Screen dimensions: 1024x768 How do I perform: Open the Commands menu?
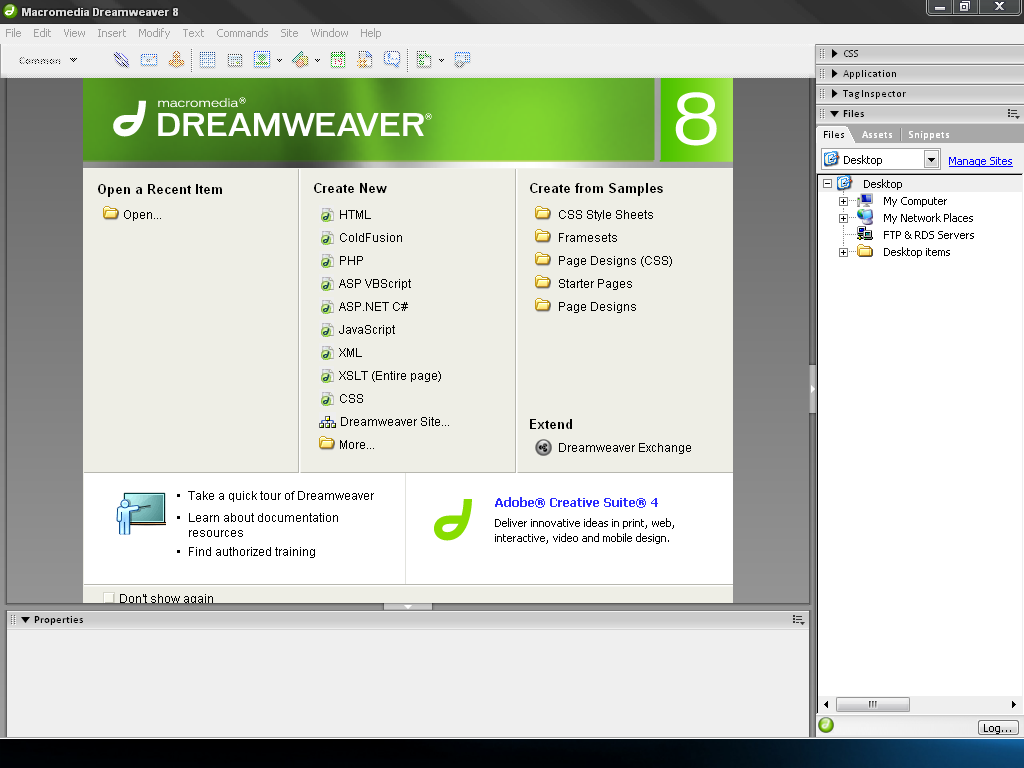[x=242, y=33]
